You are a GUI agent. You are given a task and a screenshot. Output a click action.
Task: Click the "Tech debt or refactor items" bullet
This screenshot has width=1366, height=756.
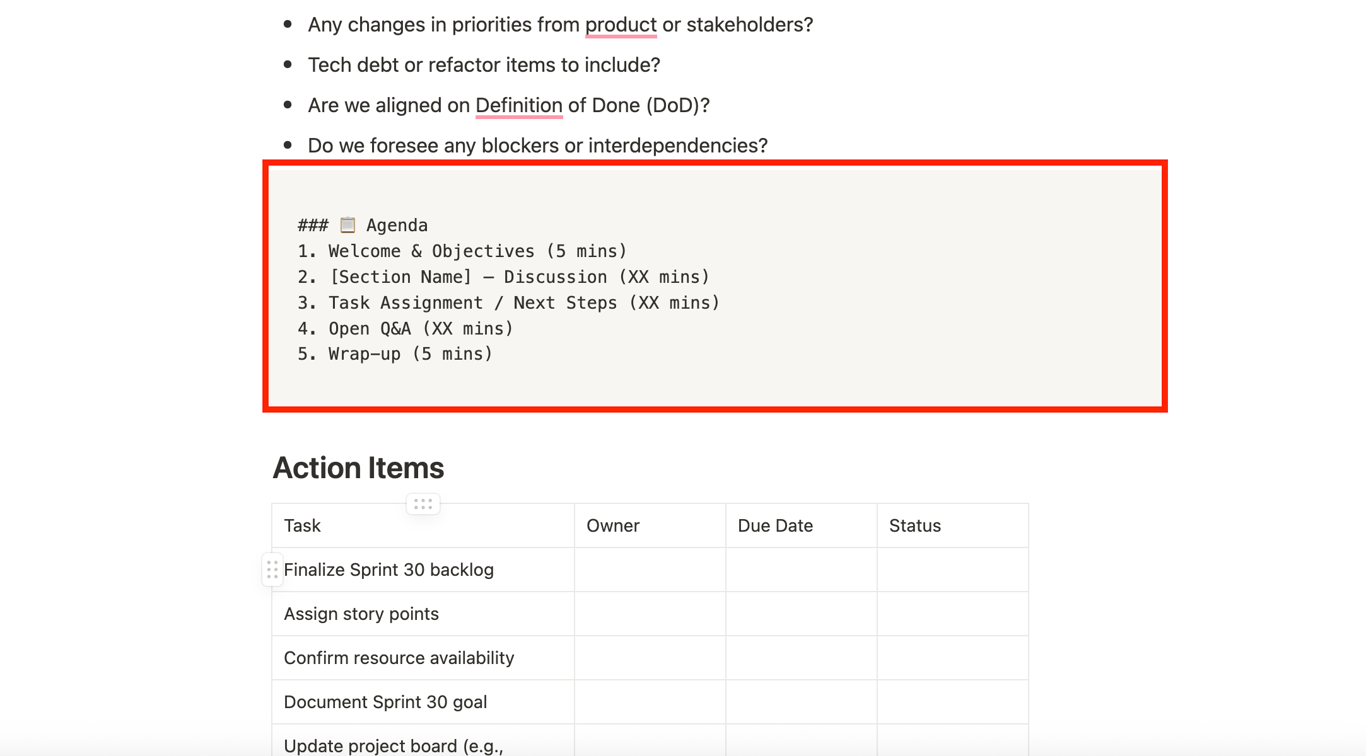(x=483, y=65)
